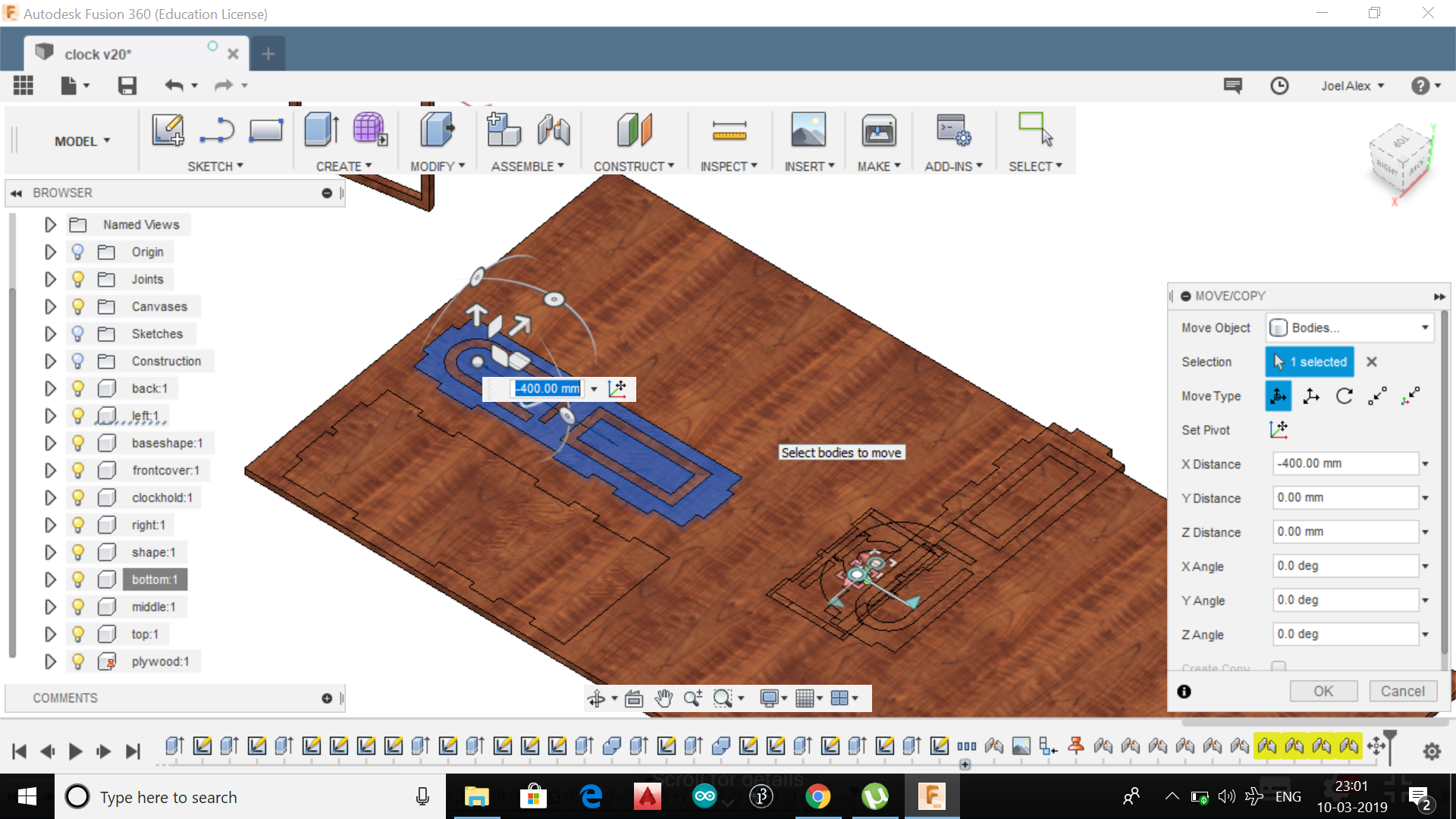The height and width of the screenshot is (819, 1456).
Task: Click the Measure ruler icon under Inspect
Action: click(729, 131)
